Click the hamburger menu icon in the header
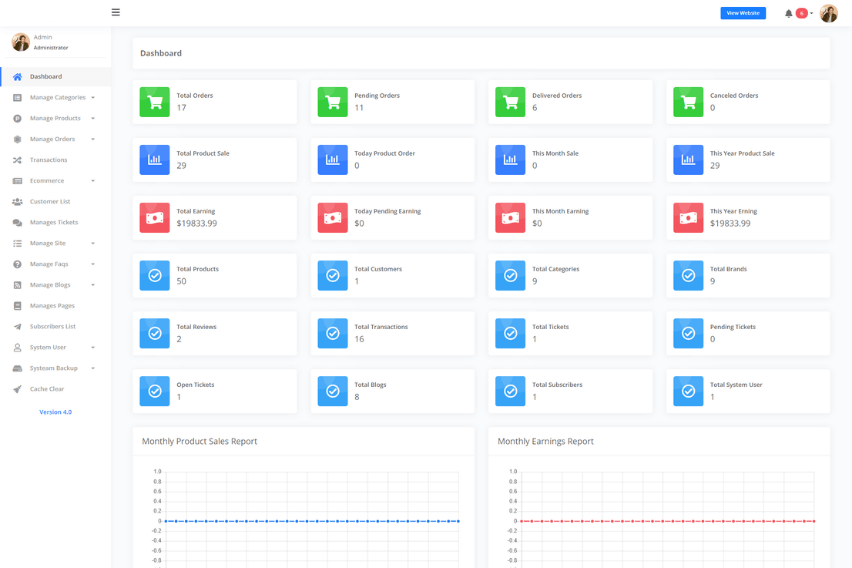This screenshot has height=568, width=852. [x=116, y=13]
